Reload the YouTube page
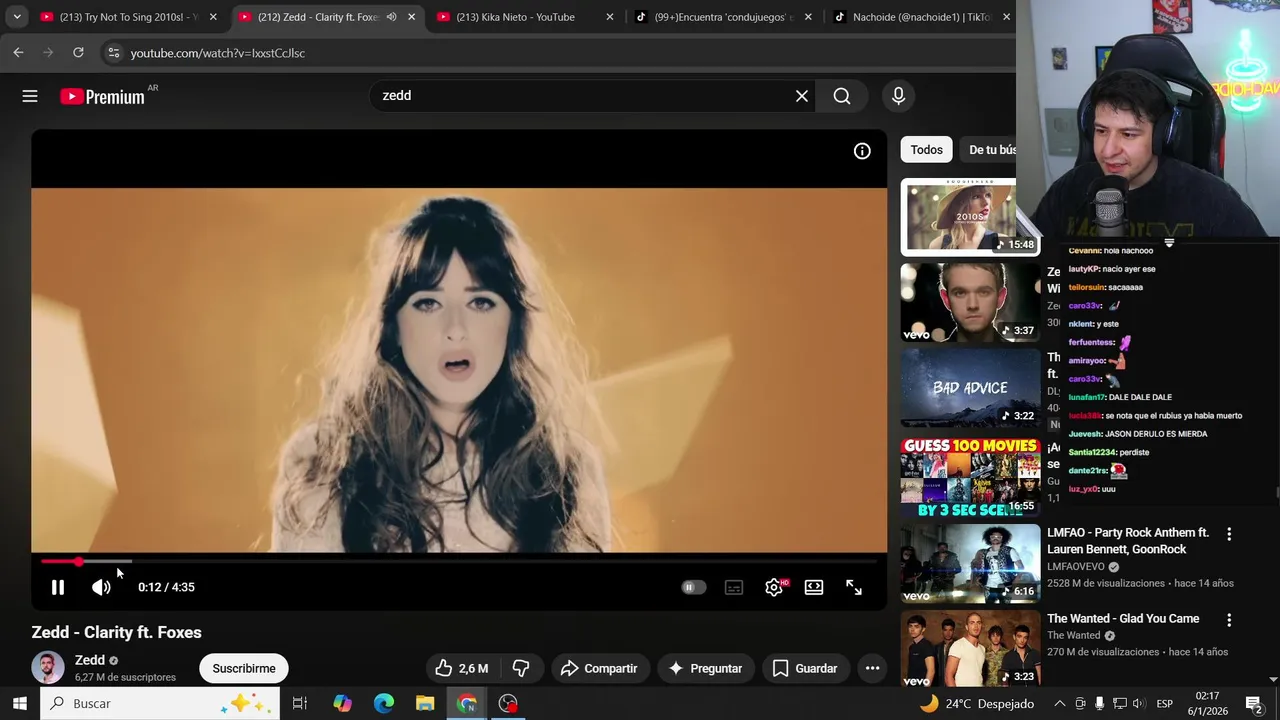This screenshot has height=720, width=1280. click(x=78, y=53)
